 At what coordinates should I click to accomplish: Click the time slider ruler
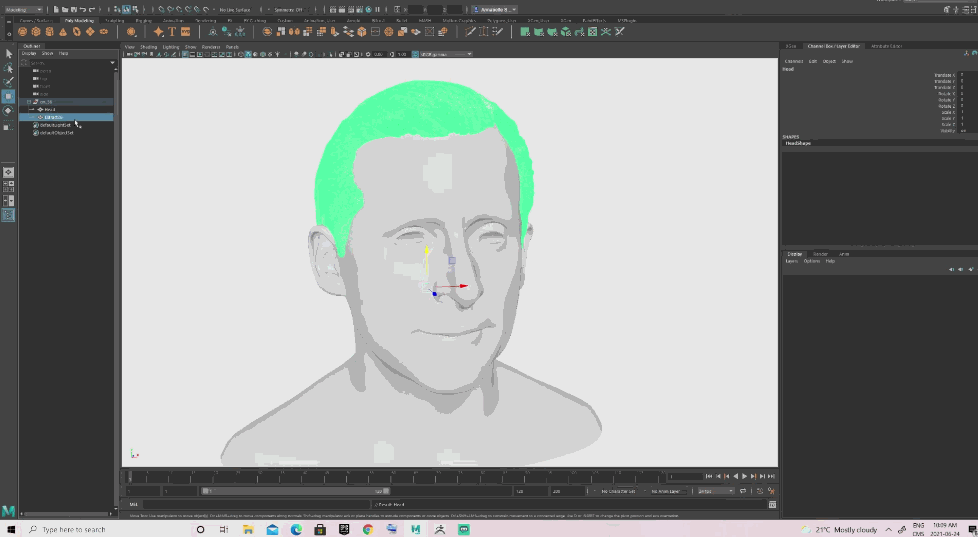click(400, 476)
